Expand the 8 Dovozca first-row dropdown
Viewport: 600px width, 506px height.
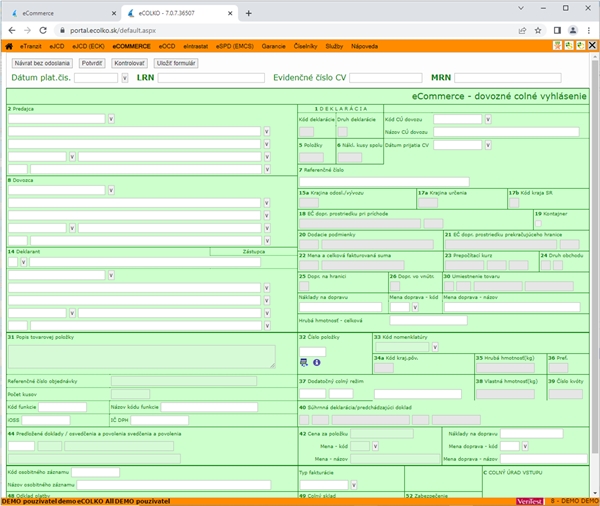click(x=111, y=190)
